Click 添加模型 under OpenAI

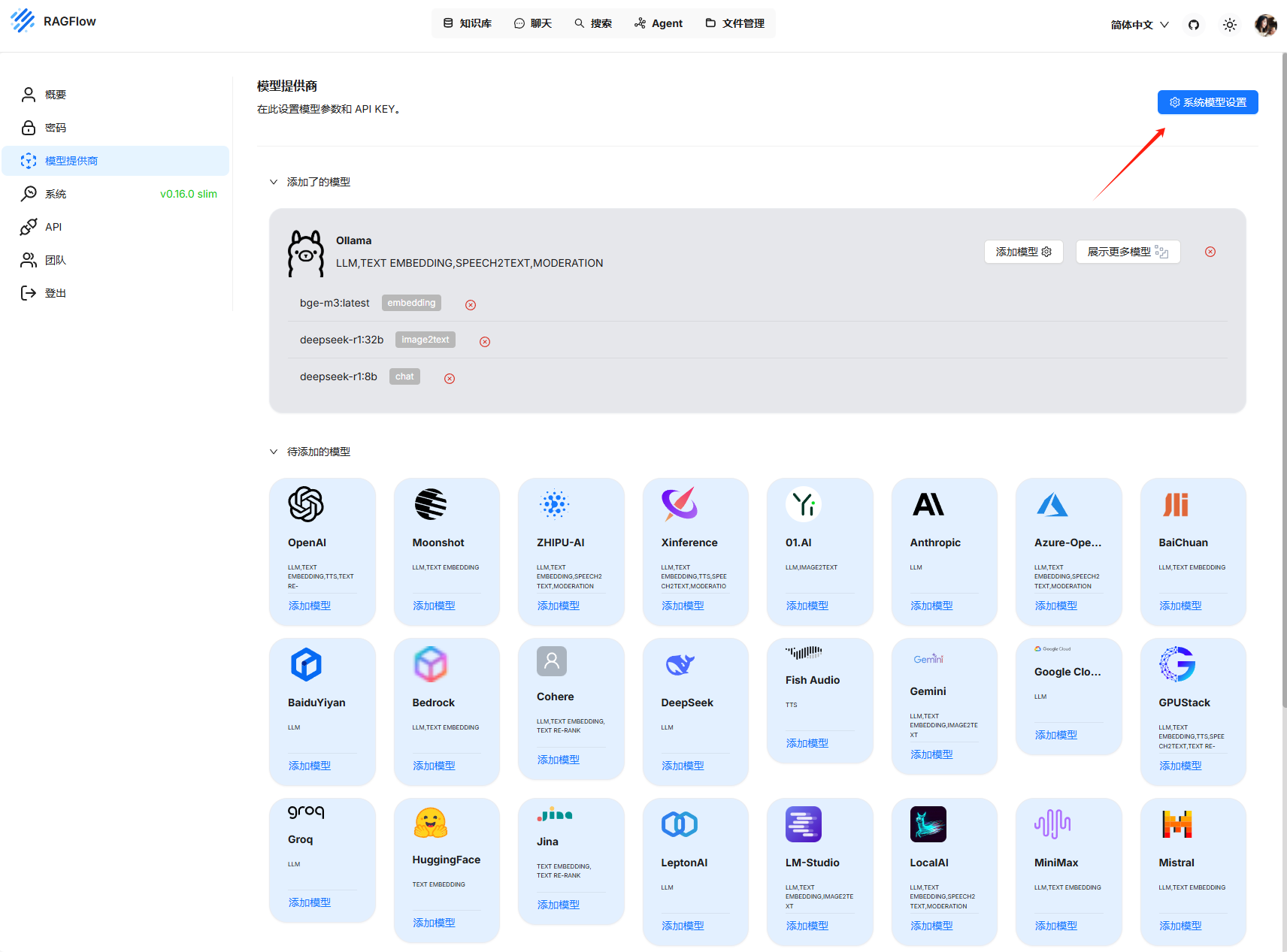click(310, 606)
